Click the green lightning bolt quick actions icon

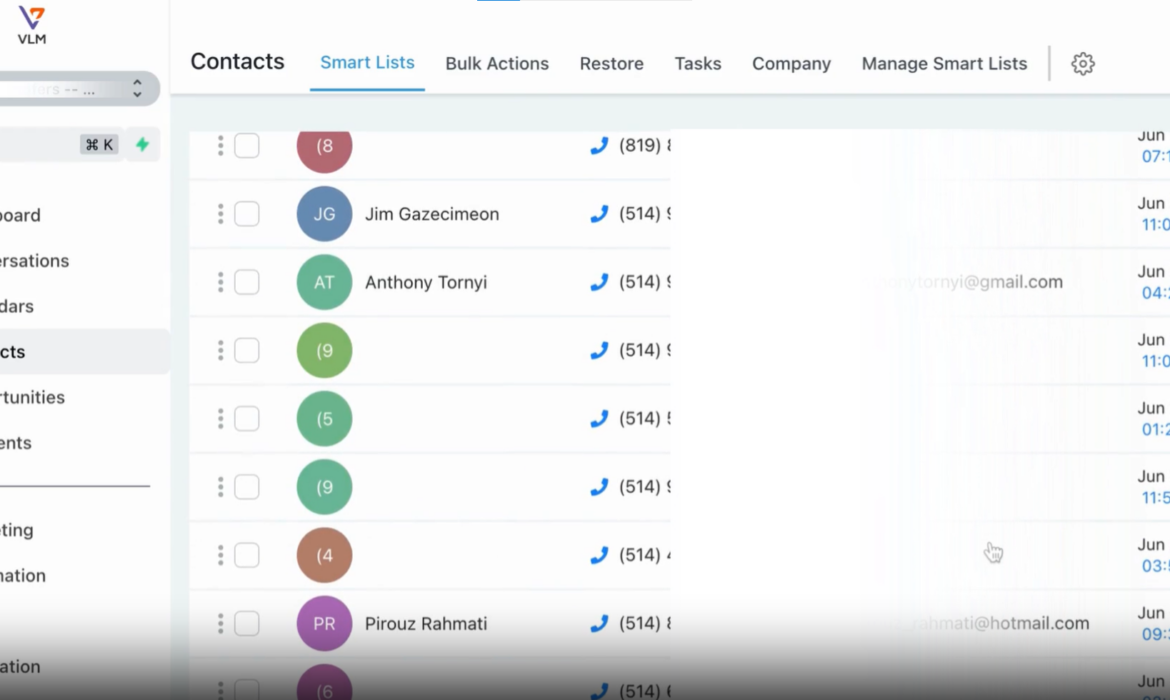click(x=143, y=145)
